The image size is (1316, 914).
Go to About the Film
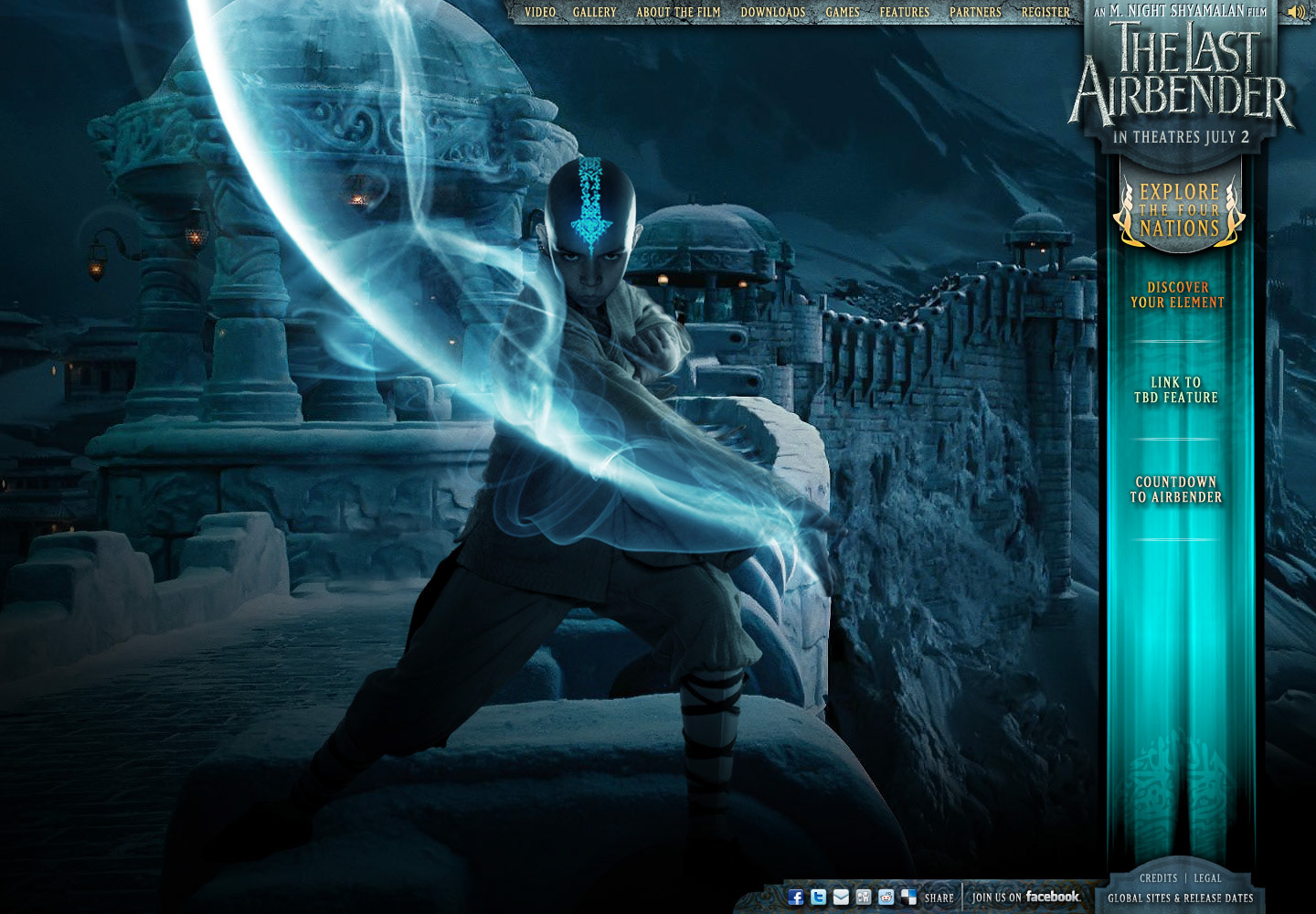click(x=678, y=12)
